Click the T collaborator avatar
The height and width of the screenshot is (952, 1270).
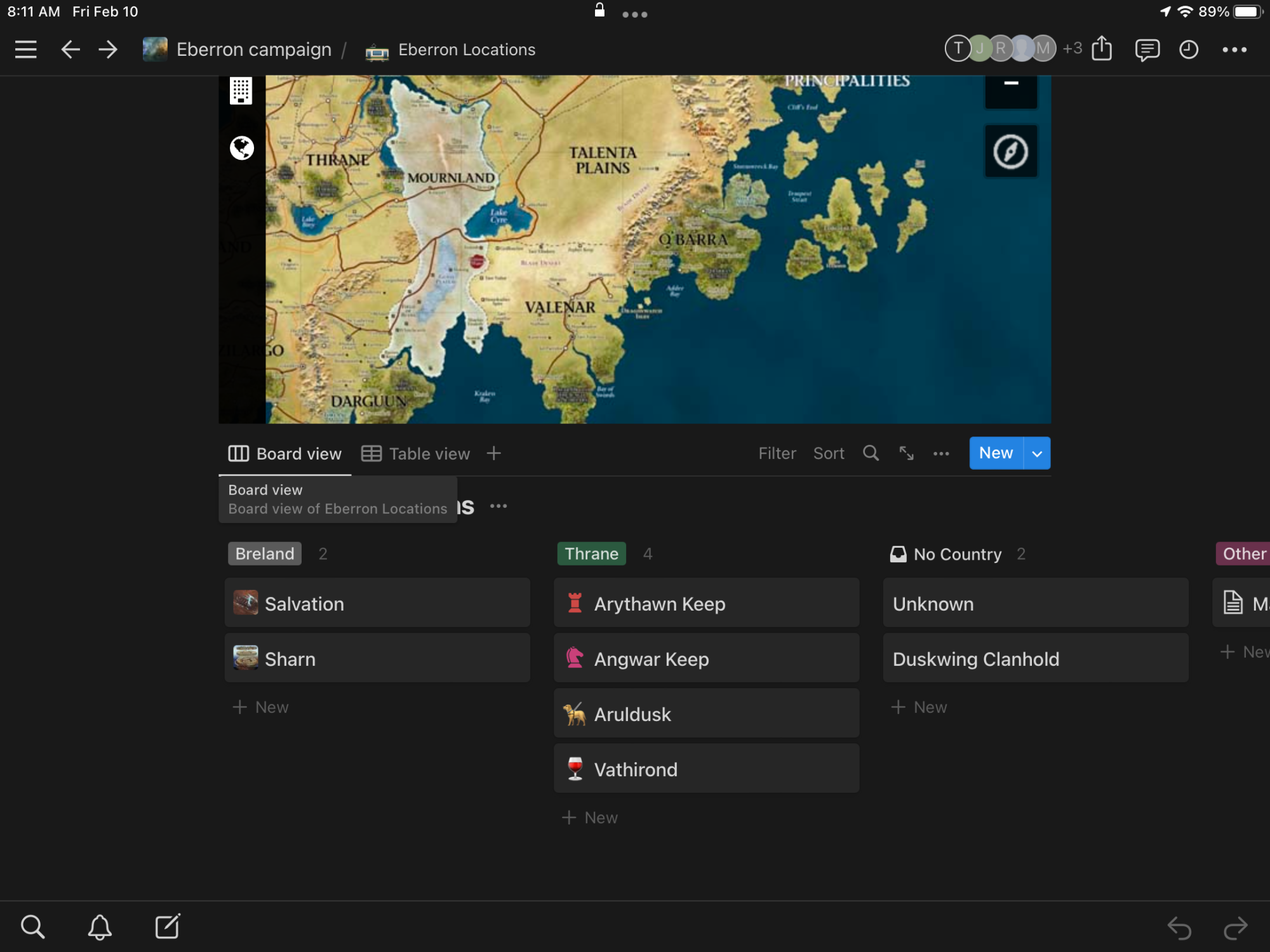coord(958,48)
